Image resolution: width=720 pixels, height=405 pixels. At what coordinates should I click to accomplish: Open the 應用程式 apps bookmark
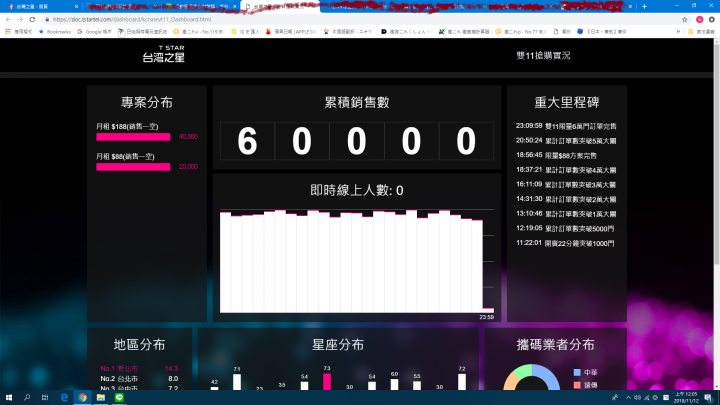[19, 32]
